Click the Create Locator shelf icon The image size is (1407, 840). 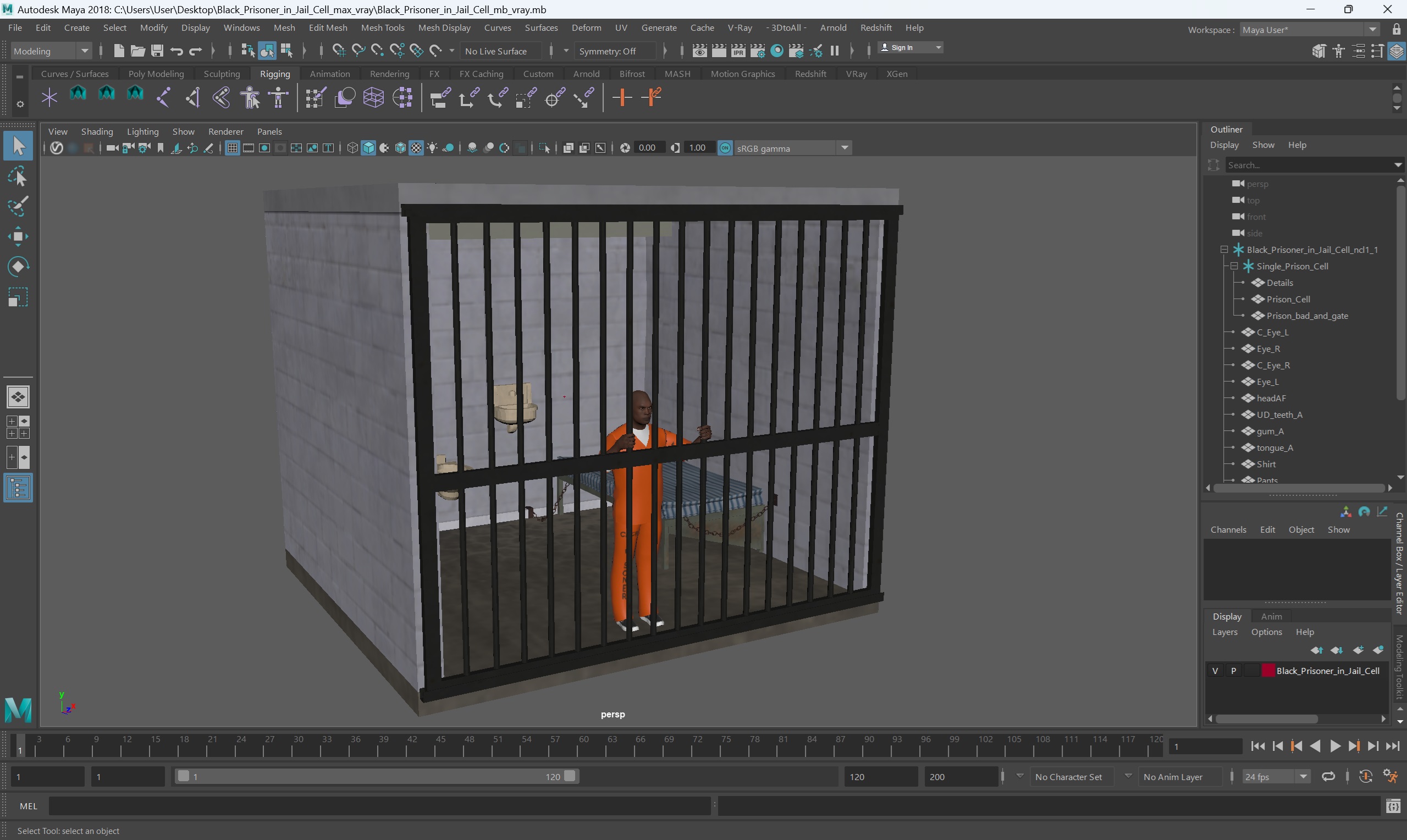[50, 98]
